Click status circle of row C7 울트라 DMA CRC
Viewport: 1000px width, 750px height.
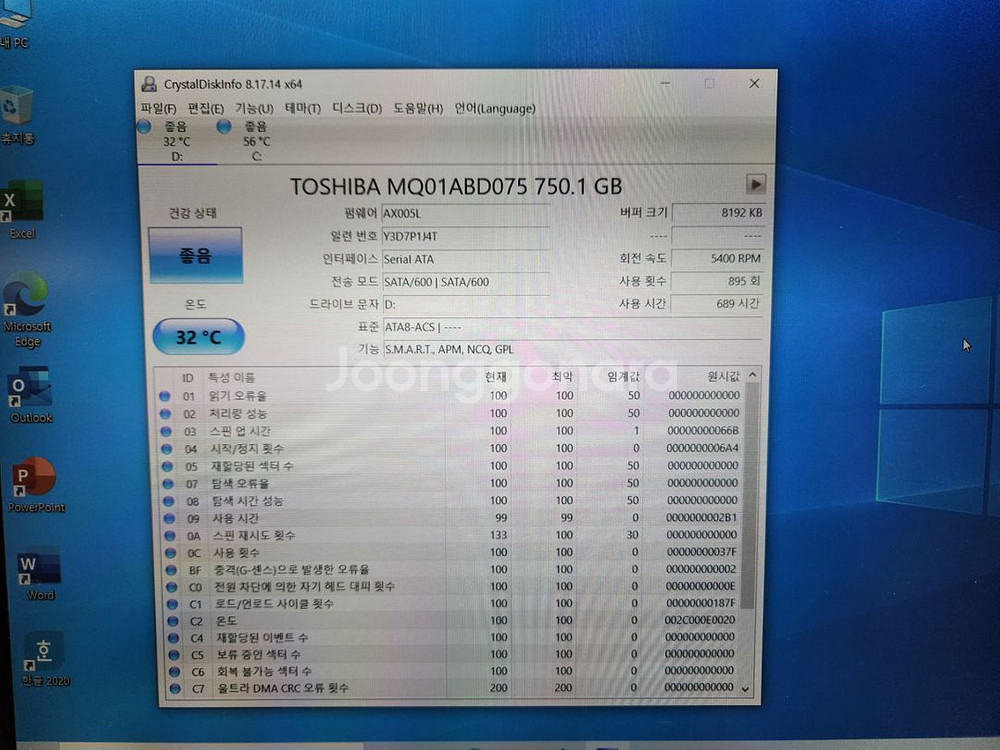(175, 688)
